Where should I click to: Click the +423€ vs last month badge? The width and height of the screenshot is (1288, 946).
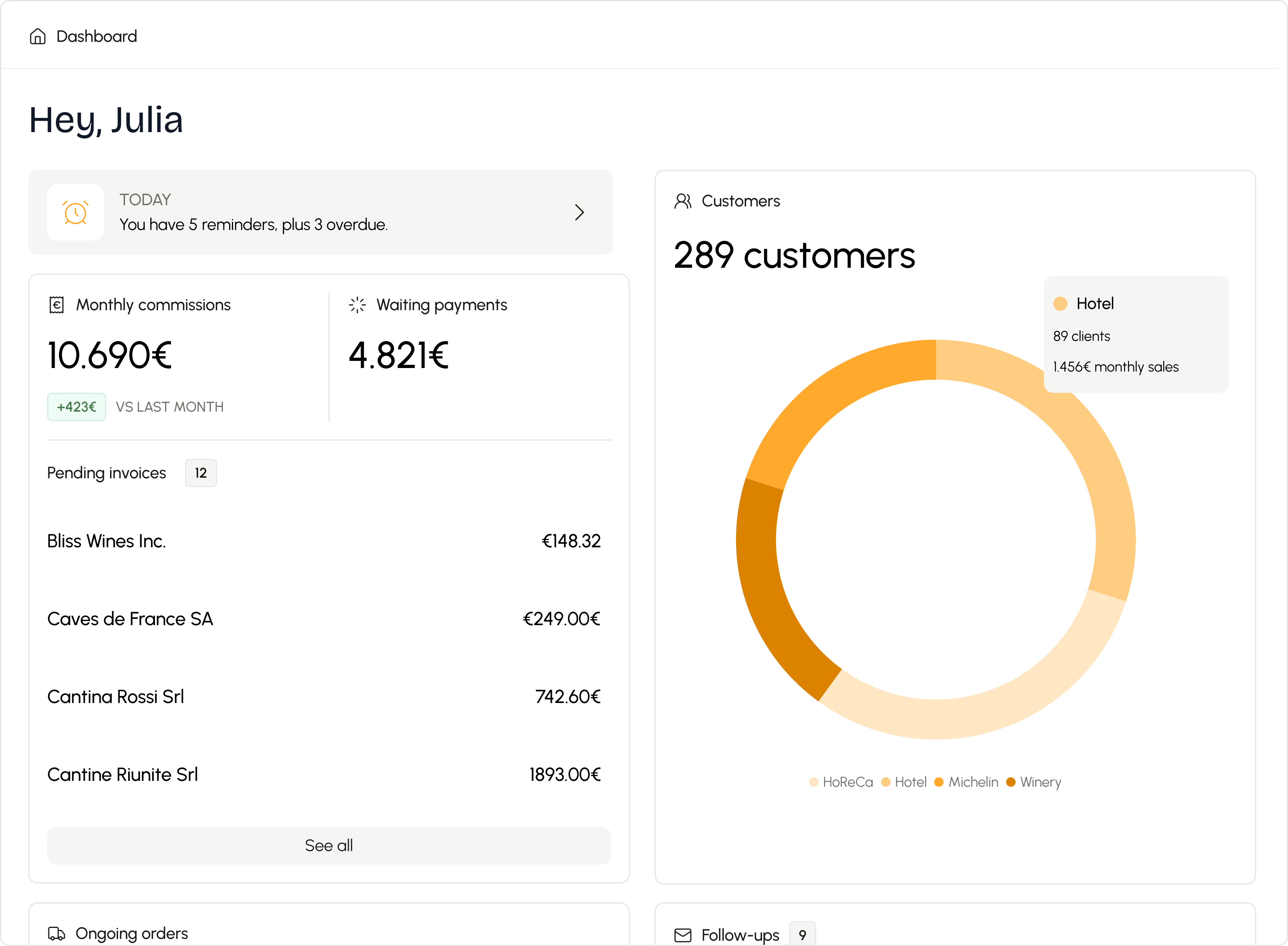[x=77, y=407]
